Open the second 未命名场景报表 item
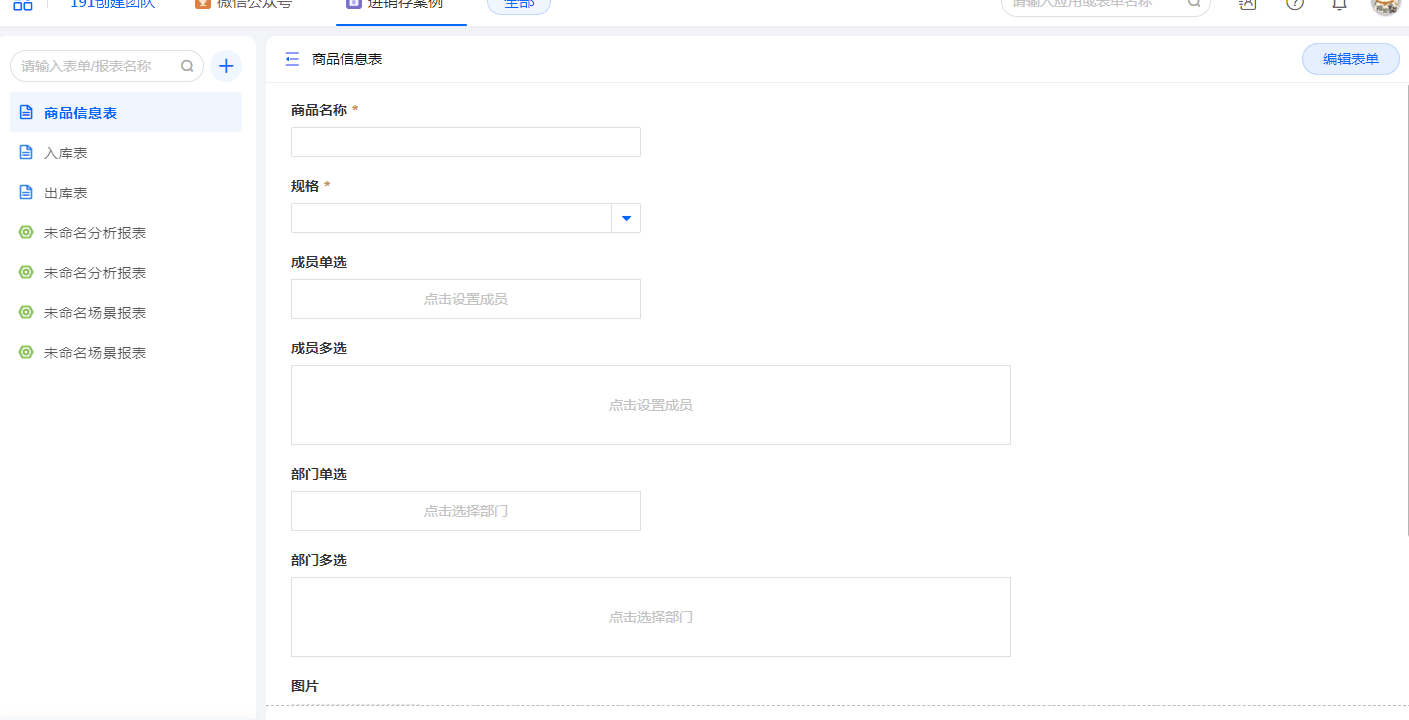This screenshot has width=1409, height=720. [95, 353]
